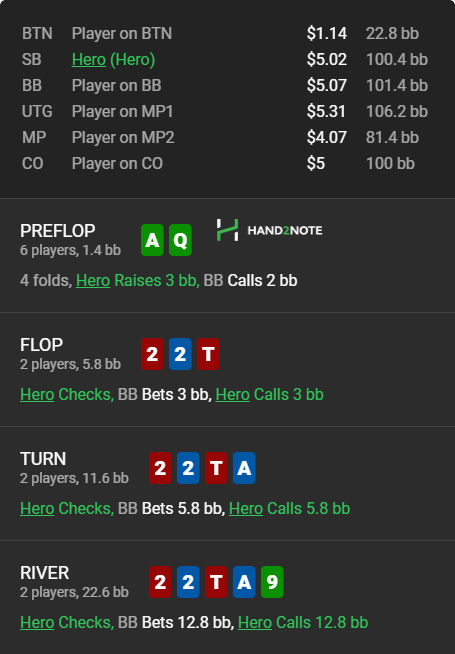Screen dimensions: 455x654
Task: Select the blue 2 card on flop
Action: (x=180, y=354)
